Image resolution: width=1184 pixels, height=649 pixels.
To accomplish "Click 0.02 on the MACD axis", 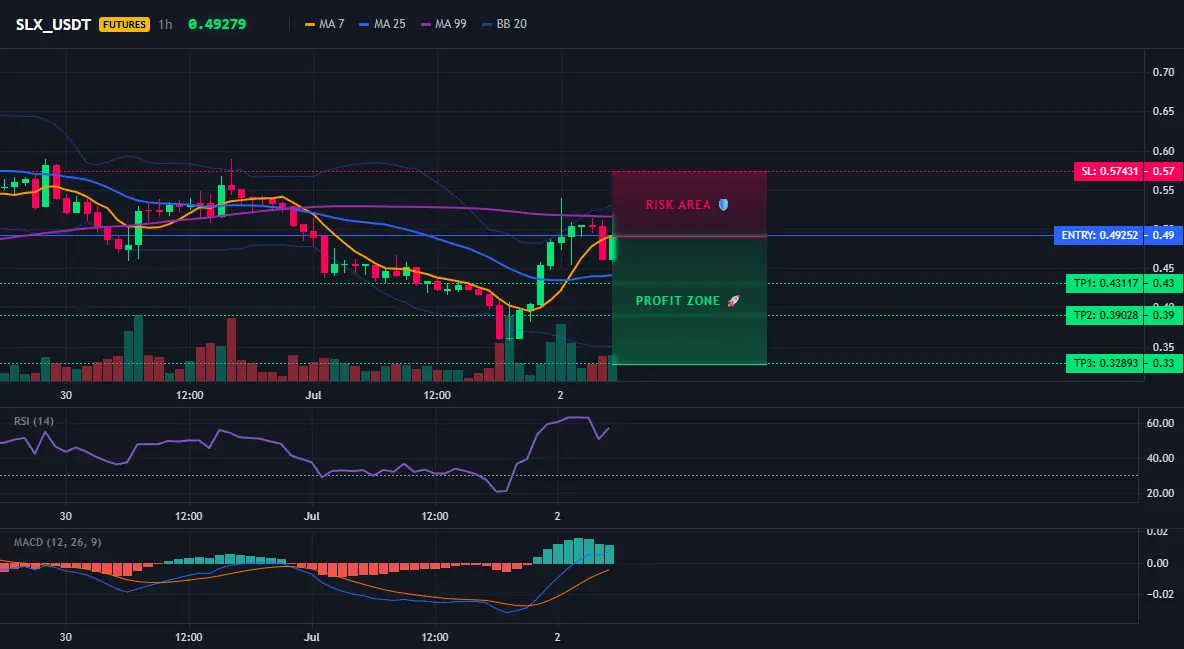I will pos(1158,533).
